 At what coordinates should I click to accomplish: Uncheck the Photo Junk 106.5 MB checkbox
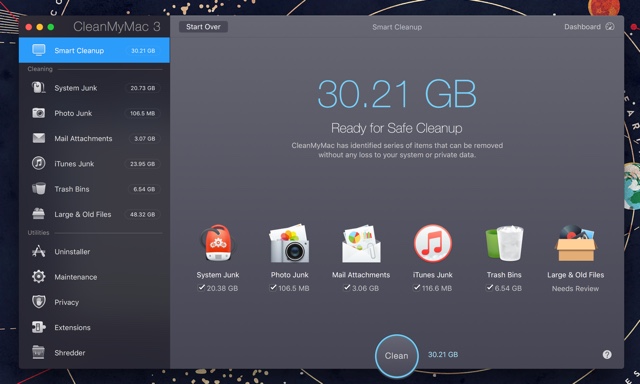(273, 288)
